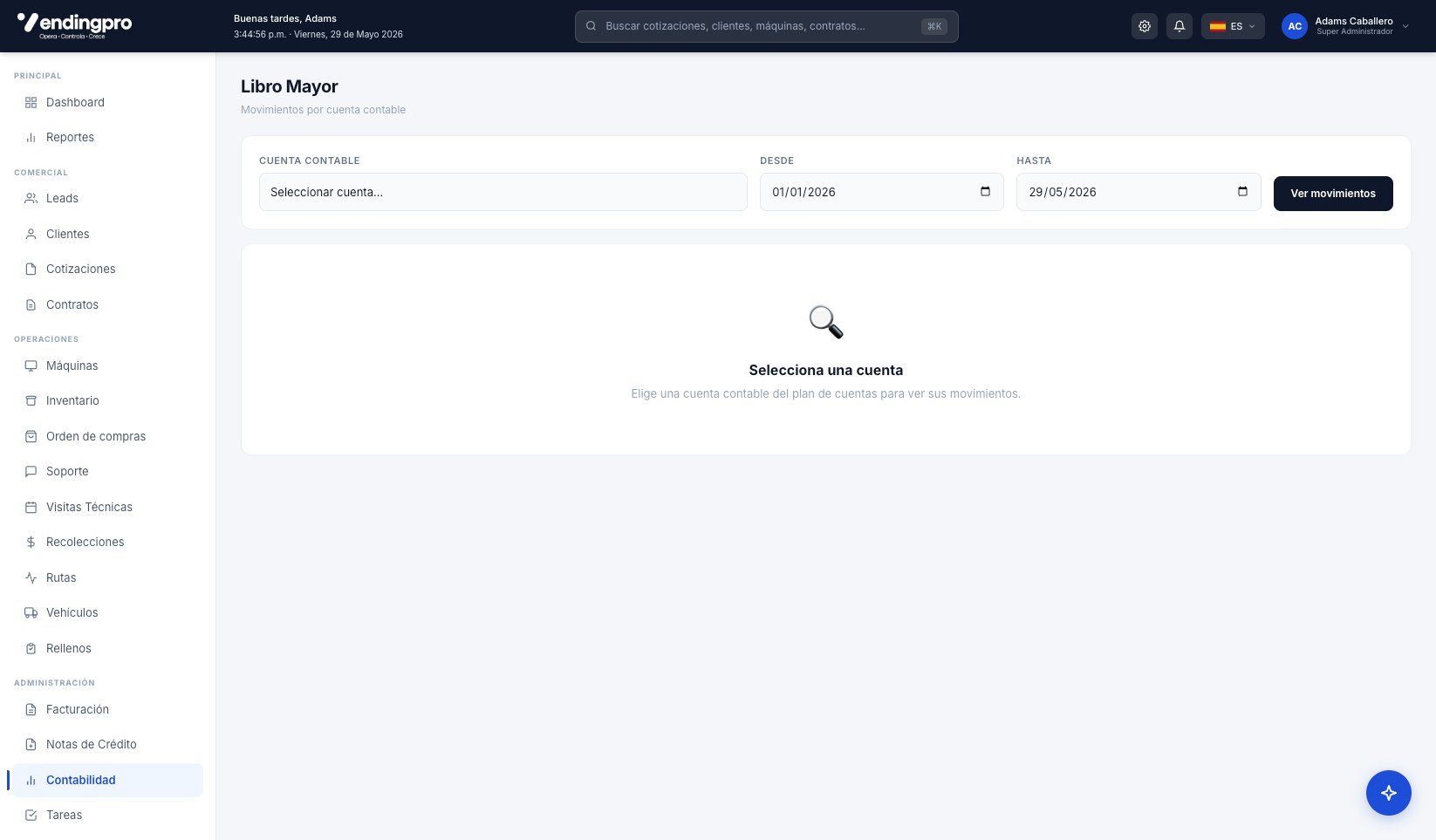Image resolution: width=1436 pixels, height=840 pixels.
Task: Open the ES language dropdown
Action: pos(1233,26)
